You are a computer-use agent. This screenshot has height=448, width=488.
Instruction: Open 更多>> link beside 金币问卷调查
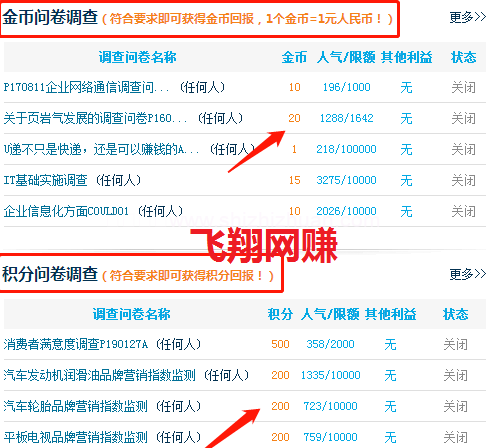468,17
